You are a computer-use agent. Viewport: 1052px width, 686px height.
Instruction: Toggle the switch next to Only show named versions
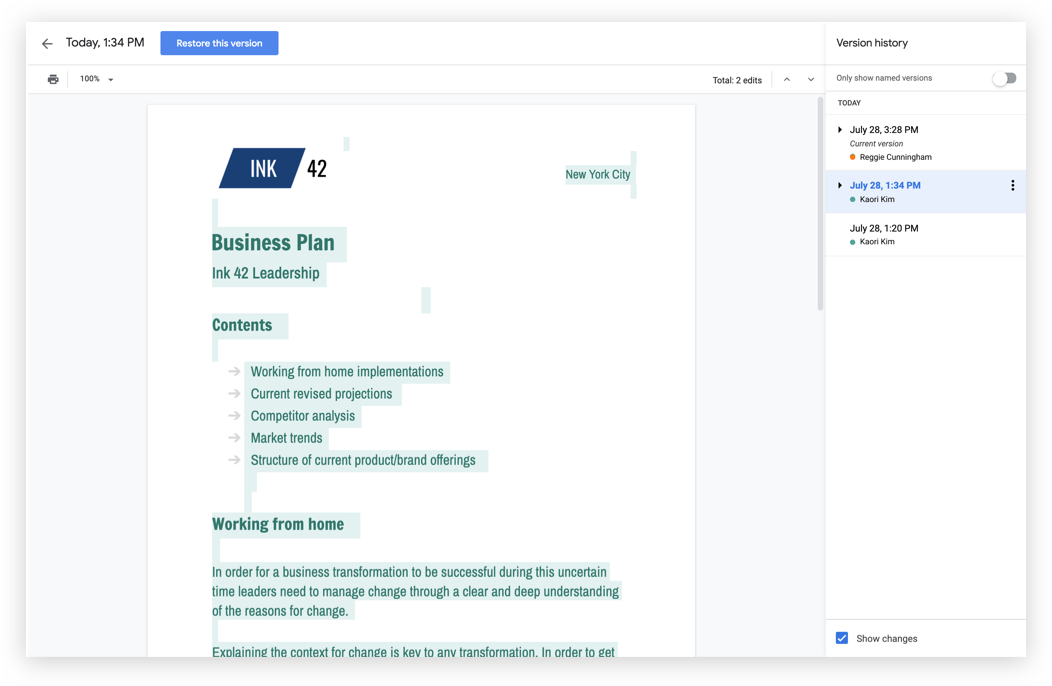pos(1004,78)
